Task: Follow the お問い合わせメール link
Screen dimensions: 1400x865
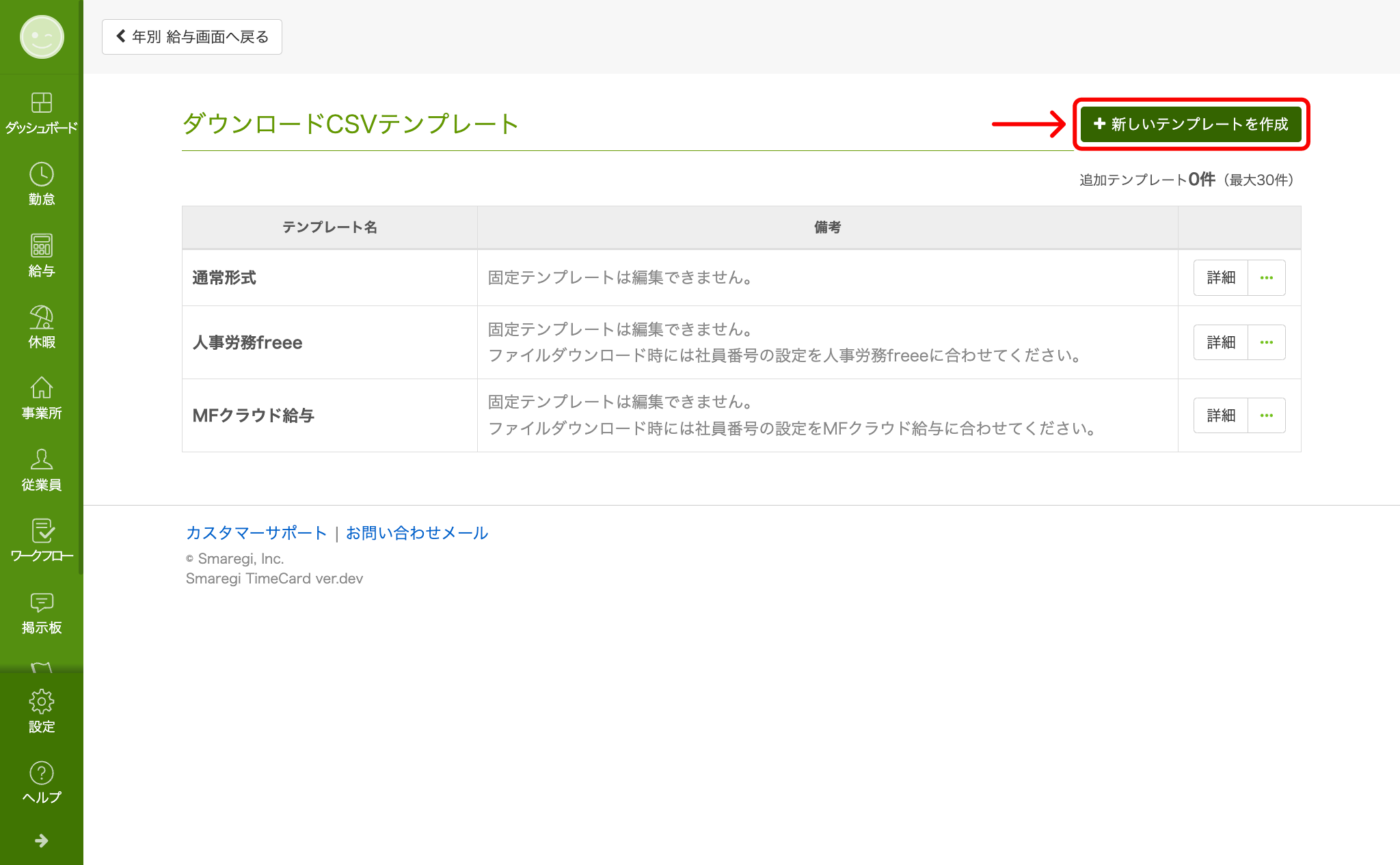Action: pyautogui.click(x=417, y=533)
